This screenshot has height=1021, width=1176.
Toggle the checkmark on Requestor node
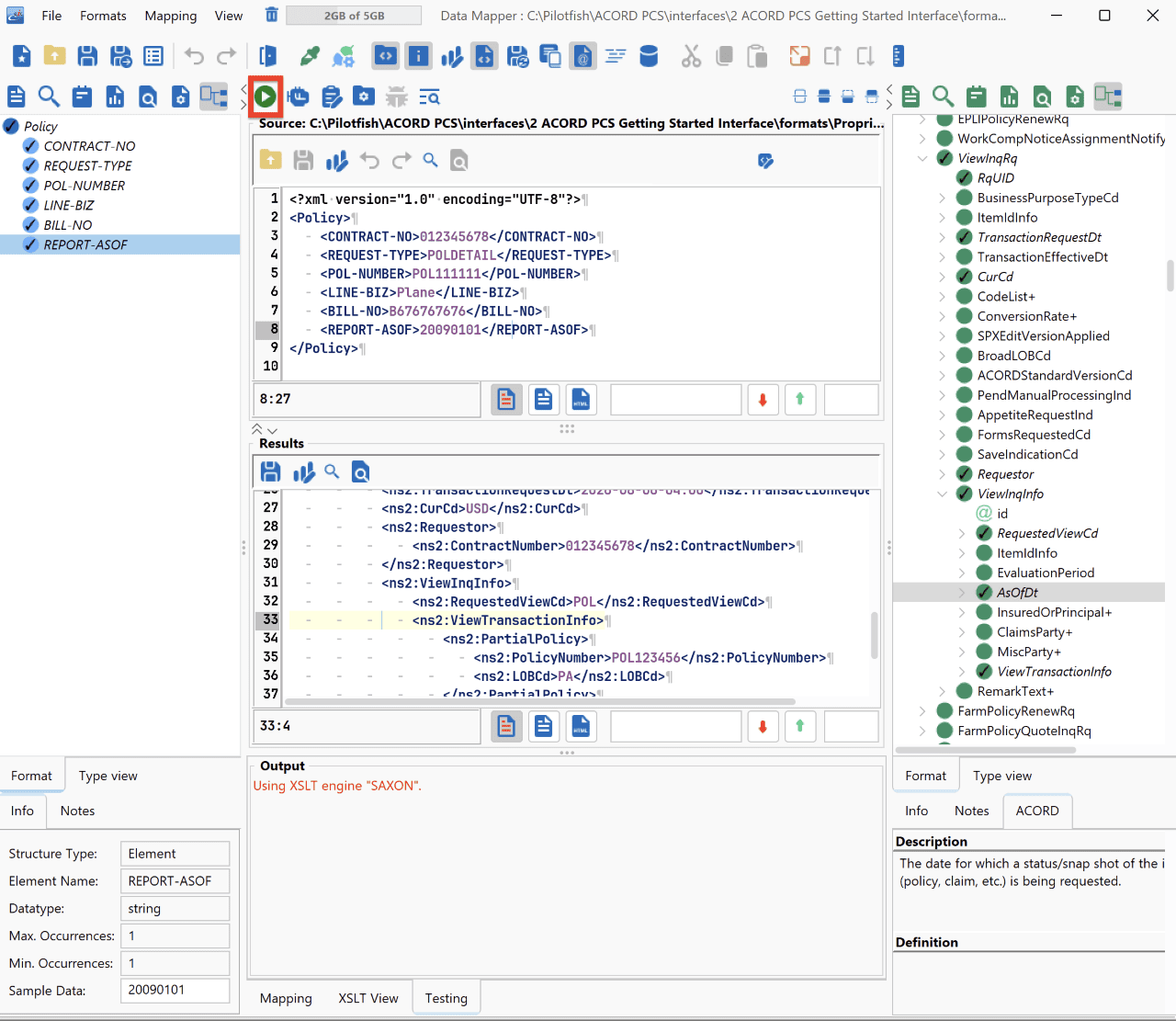coord(964,474)
